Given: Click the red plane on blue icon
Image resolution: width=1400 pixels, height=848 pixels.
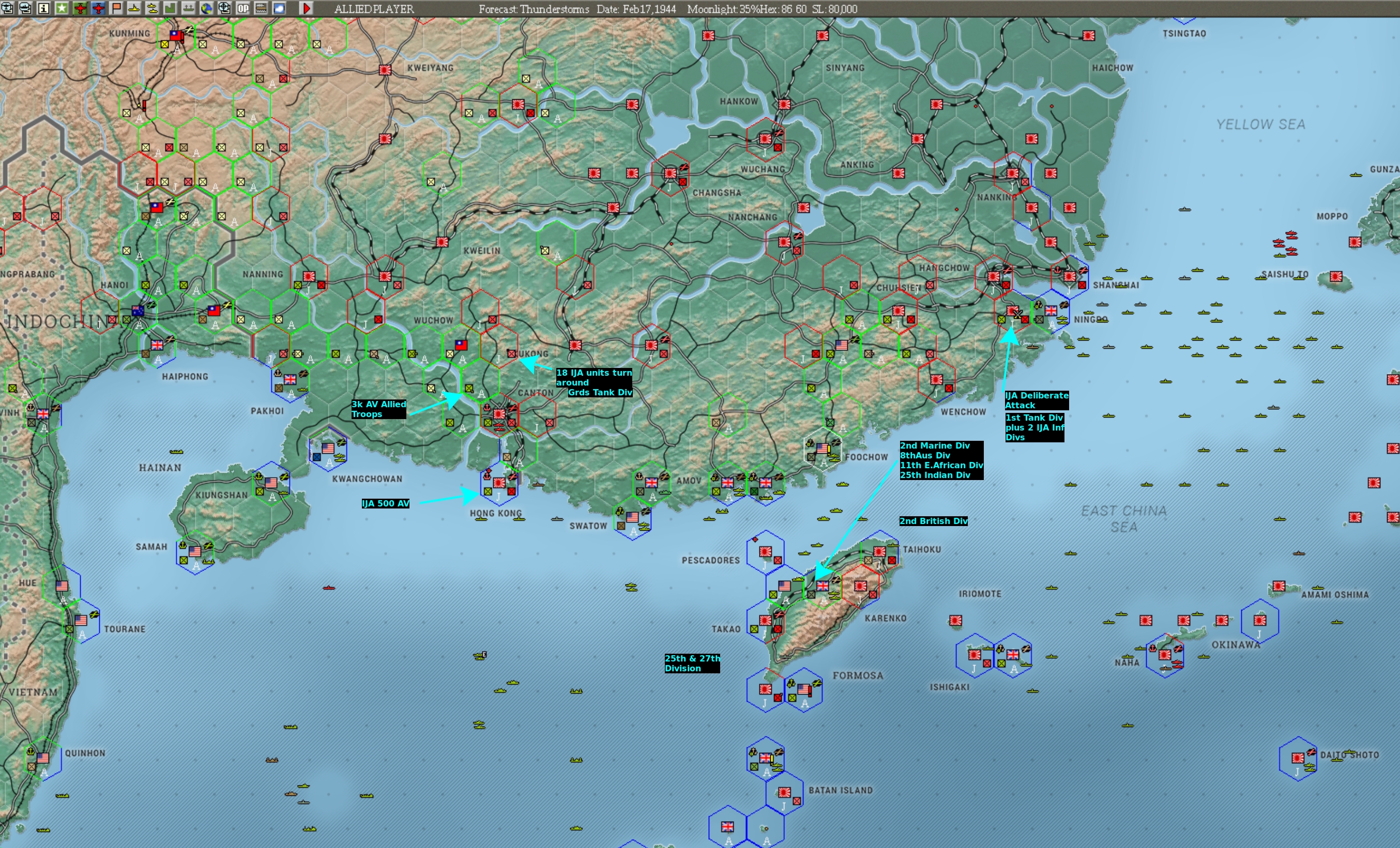Looking at the screenshot, I should coord(98,8).
